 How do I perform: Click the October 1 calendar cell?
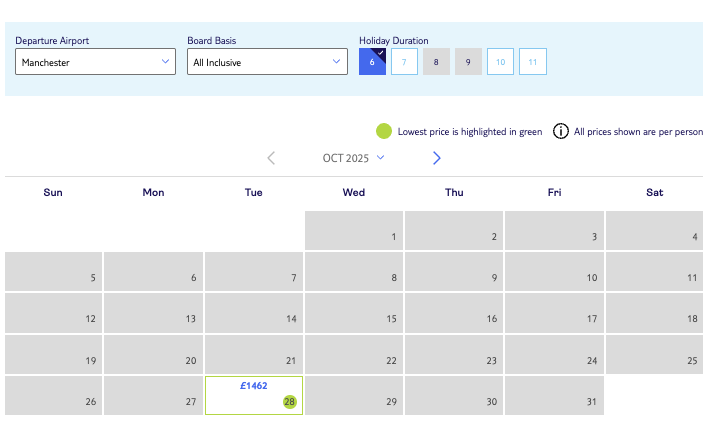pyautogui.click(x=354, y=230)
